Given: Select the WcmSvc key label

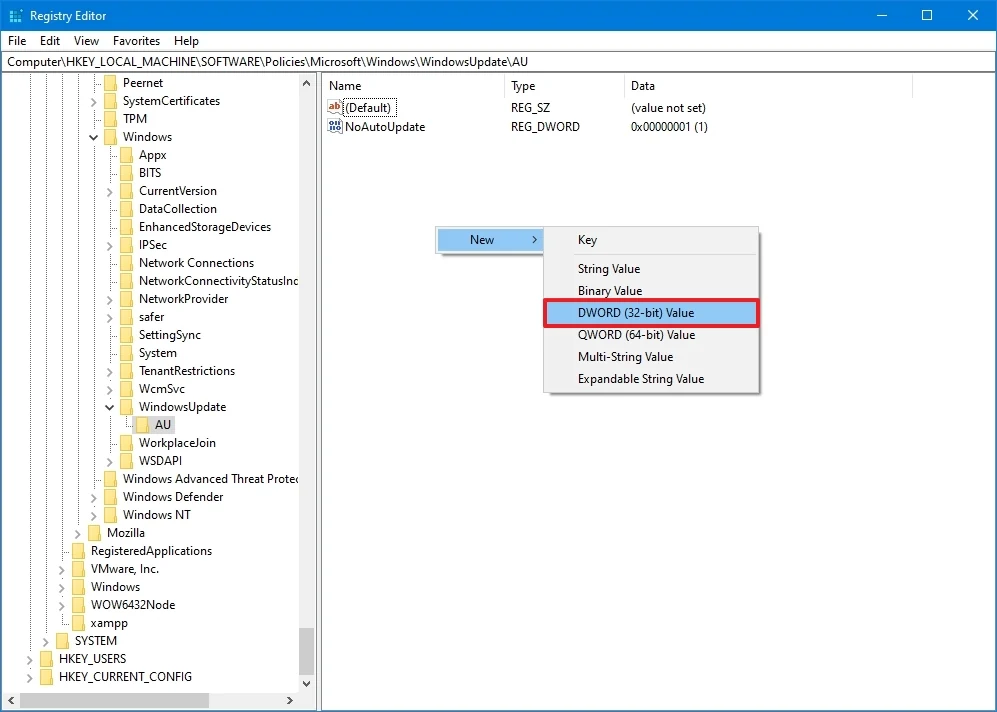Looking at the screenshot, I should pyautogui.click(x=162, y=388).
